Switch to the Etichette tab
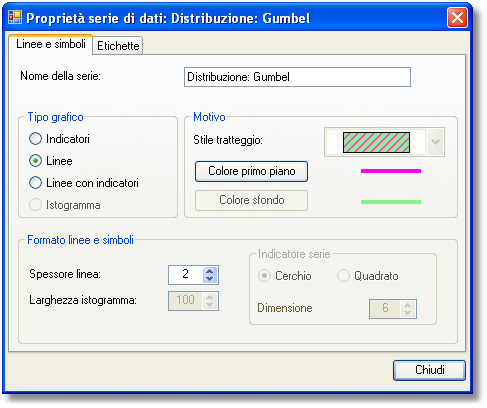The height and width of the screenshot is (408, 487). coord(118,46)
